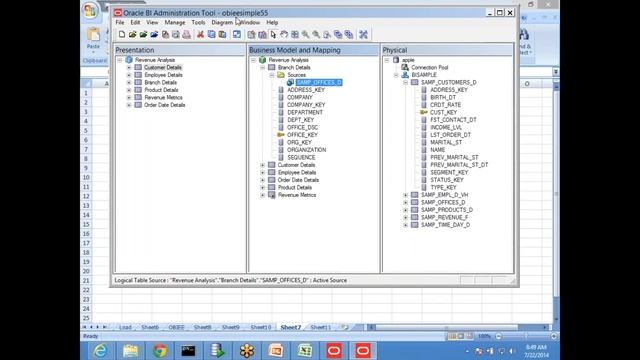Collapse the Sources folder node
The width and height of the screenshot is (640, 360).
point(272,75)
